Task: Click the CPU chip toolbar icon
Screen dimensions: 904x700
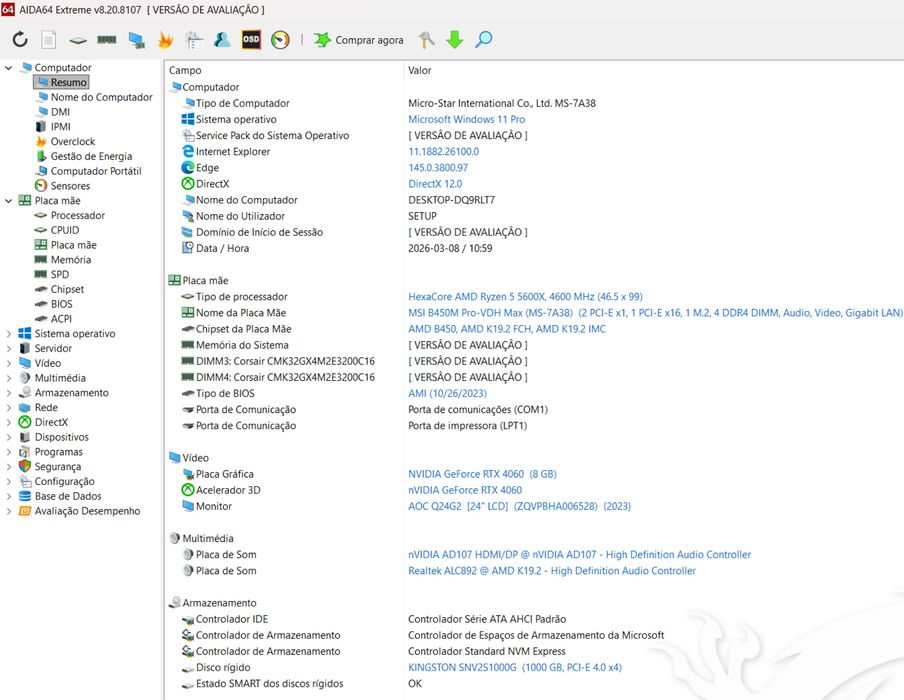Action: coord(78,40)
